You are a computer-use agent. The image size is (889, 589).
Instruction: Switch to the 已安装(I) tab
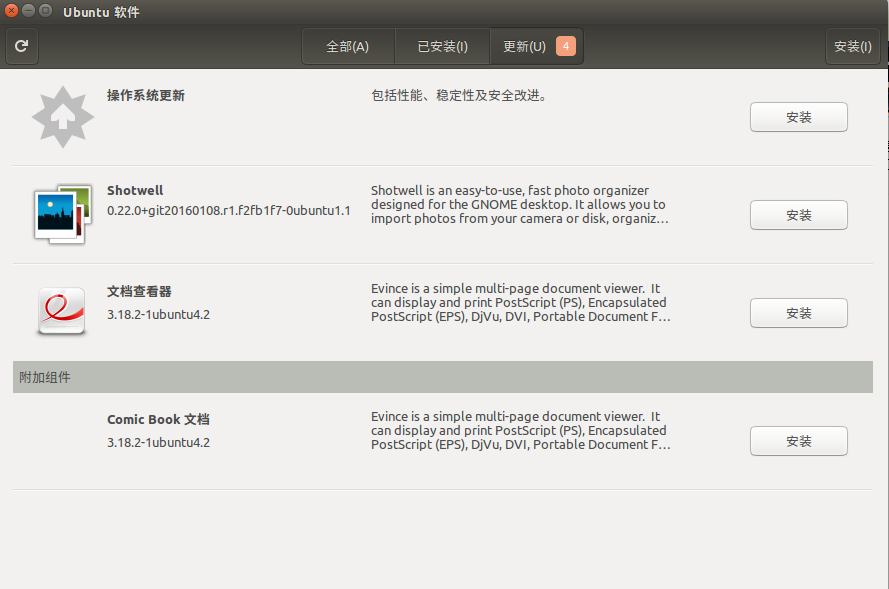(x=443, y=46)
